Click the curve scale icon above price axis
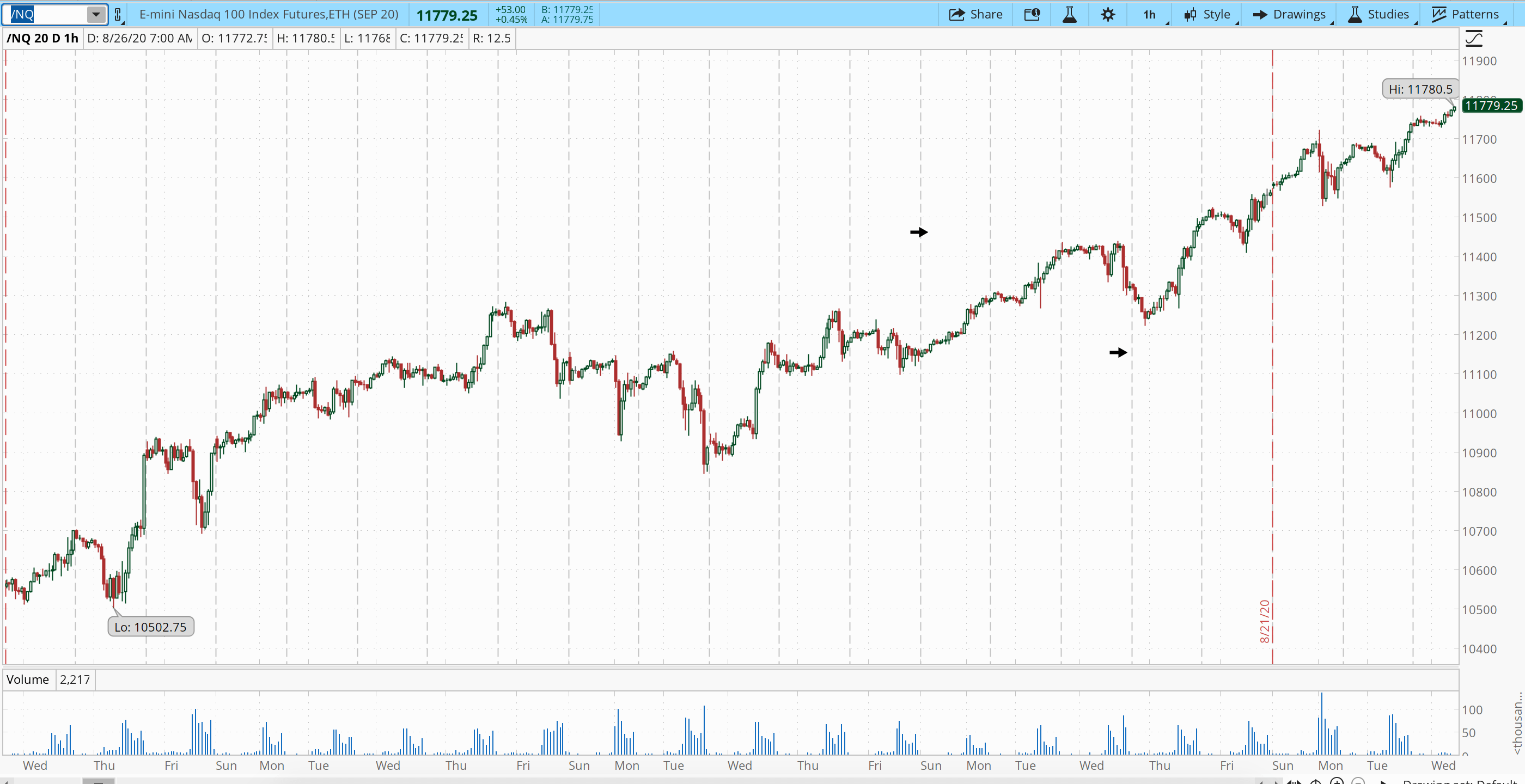Image resolution: width=1525 pixels, height=784 pixels. click(1473, 39)
